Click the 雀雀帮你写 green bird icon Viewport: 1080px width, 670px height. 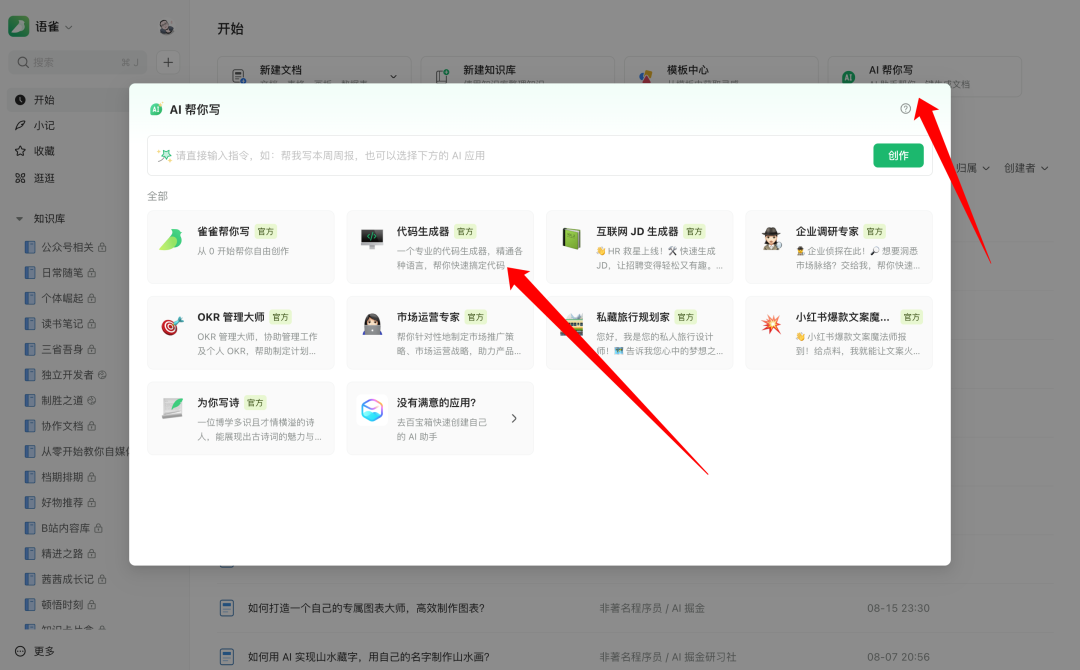click(x=172, y=239)
